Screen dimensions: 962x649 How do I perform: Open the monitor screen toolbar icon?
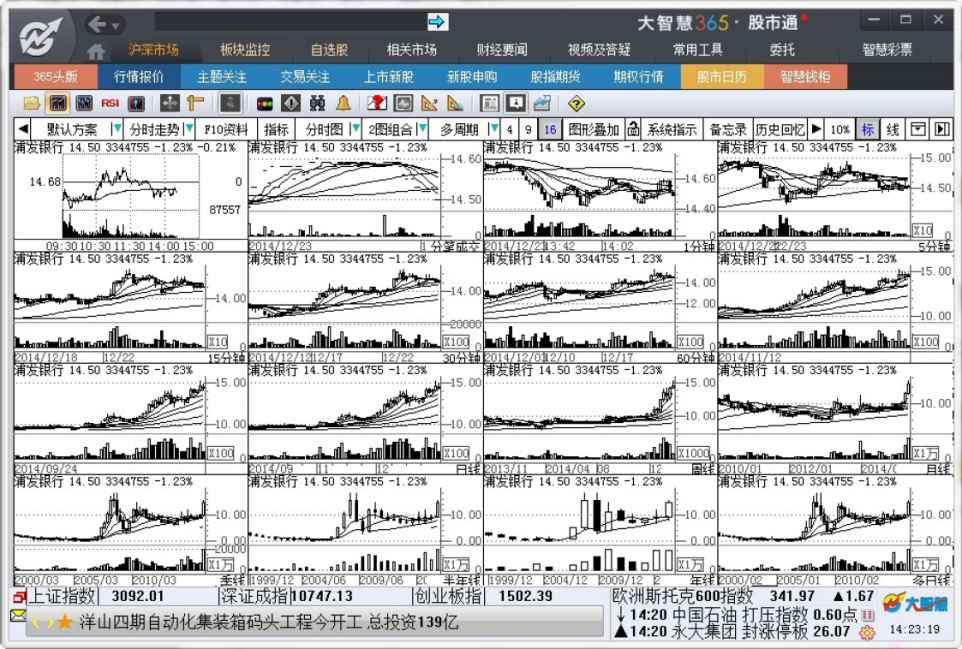(x=403, y=103)
